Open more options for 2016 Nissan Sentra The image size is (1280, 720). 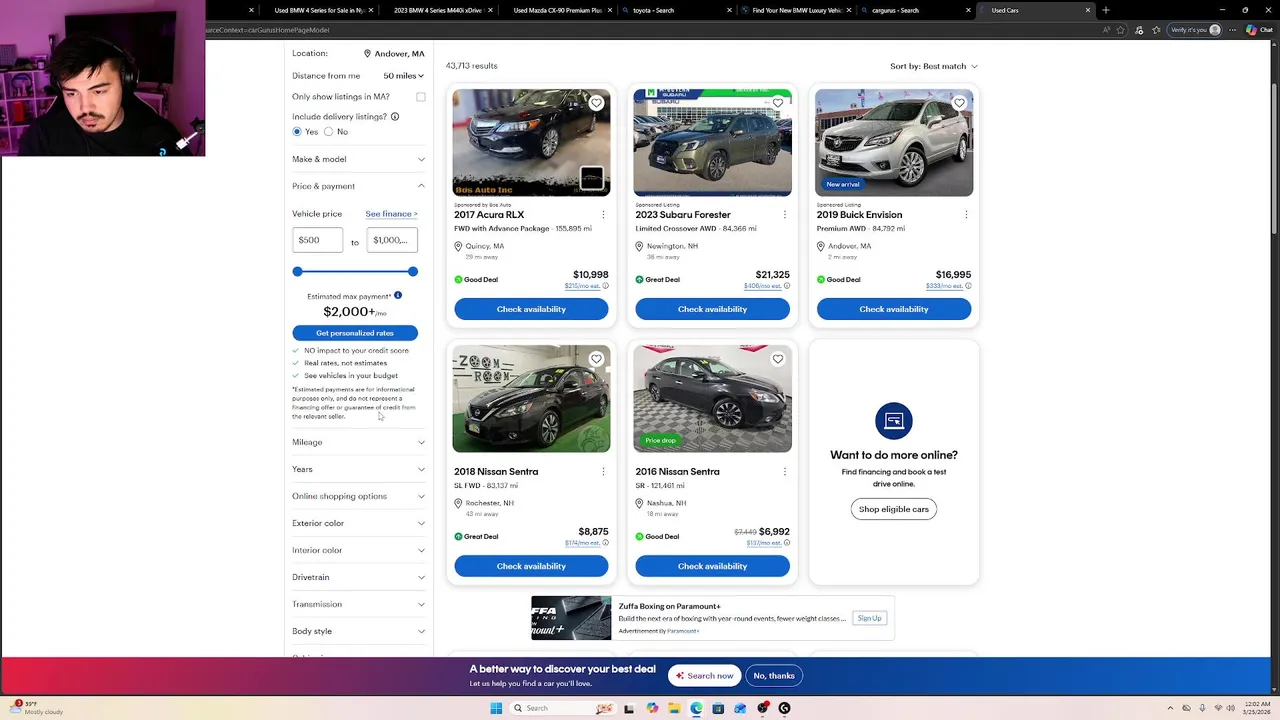[x=784, y=472]
